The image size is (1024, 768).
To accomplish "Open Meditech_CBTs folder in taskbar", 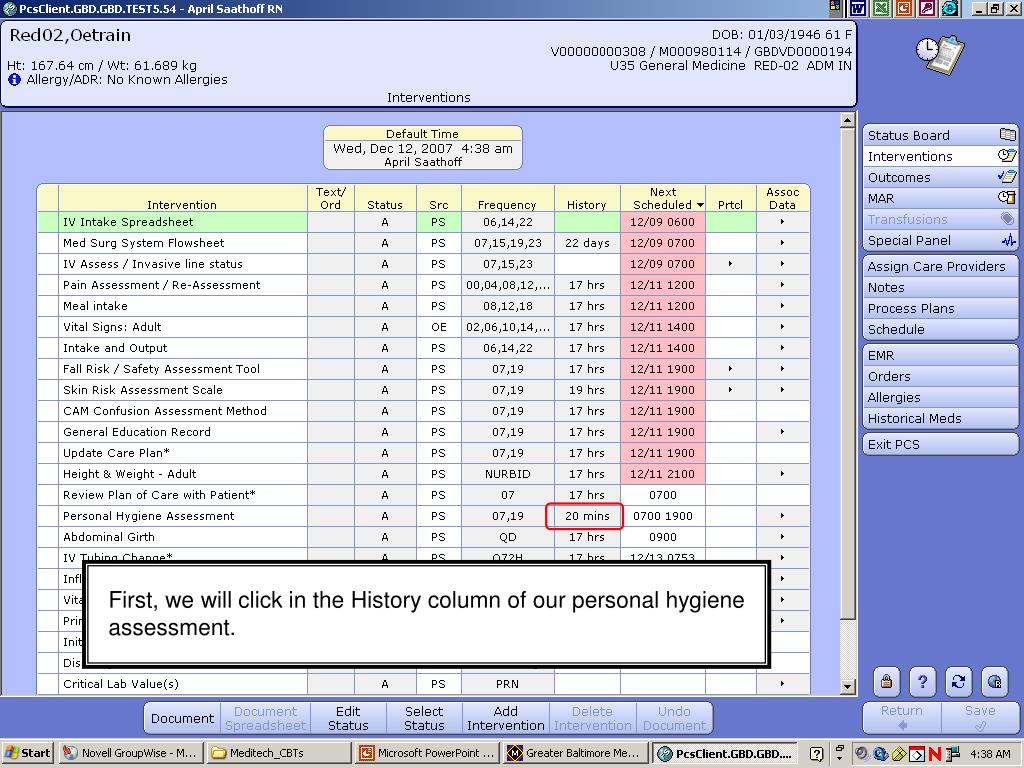I will click(280, 753).
